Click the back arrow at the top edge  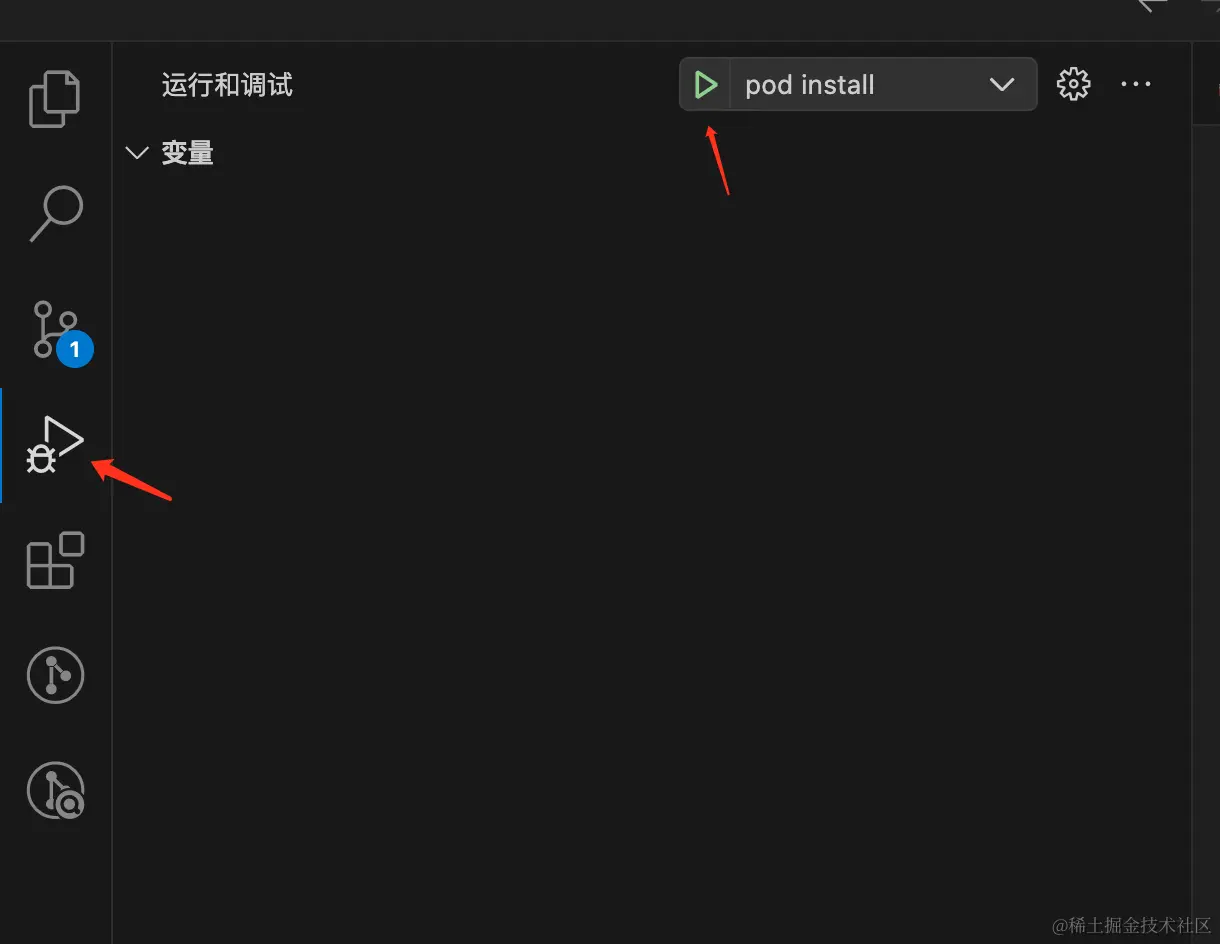click(1153, 5)
